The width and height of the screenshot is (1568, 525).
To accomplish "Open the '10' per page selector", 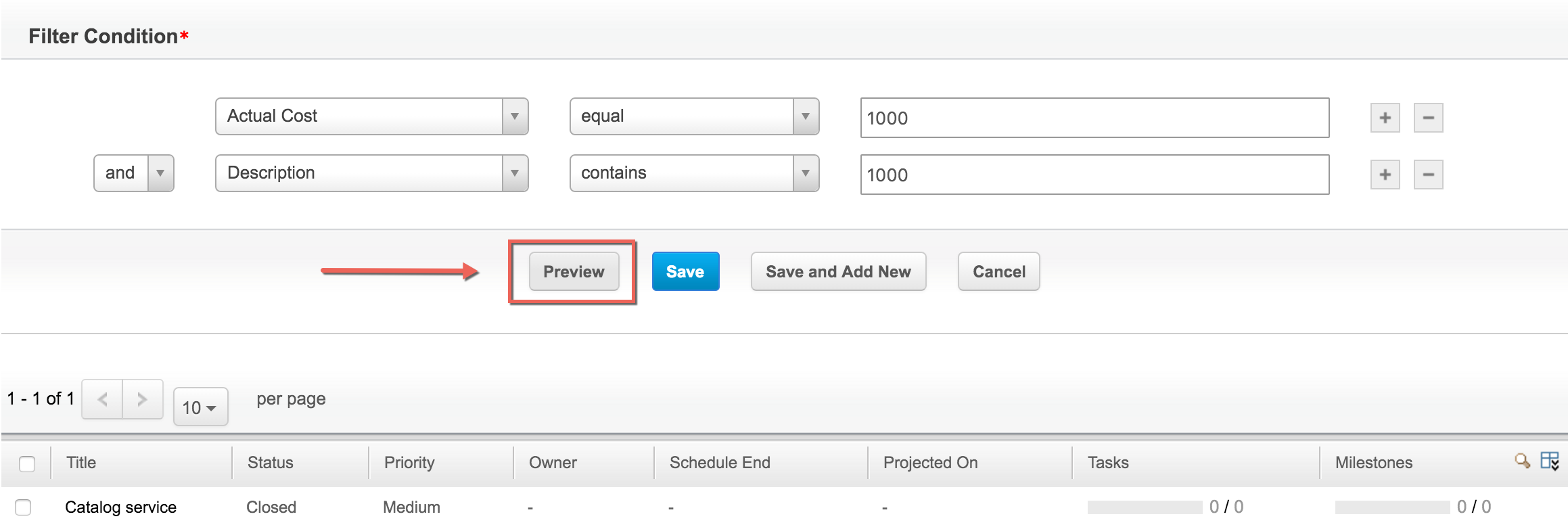I will pyautogui.click(x=200, y=406).
